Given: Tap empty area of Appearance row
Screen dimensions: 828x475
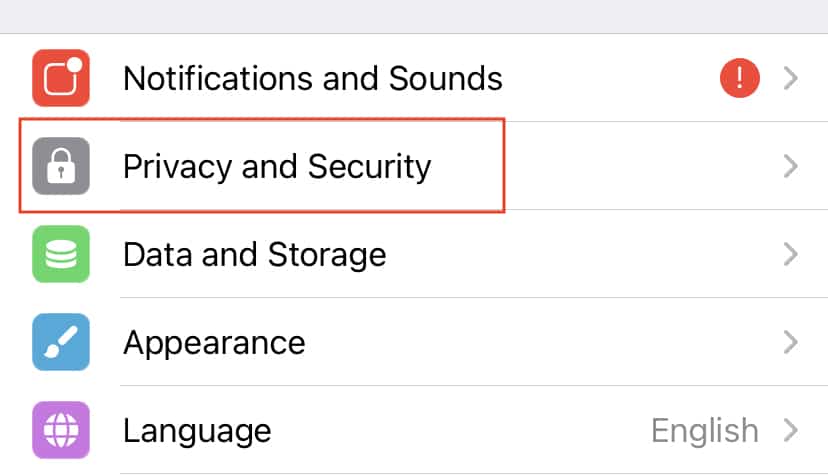Looking at the screenshot, I should [x=544, y=342].
